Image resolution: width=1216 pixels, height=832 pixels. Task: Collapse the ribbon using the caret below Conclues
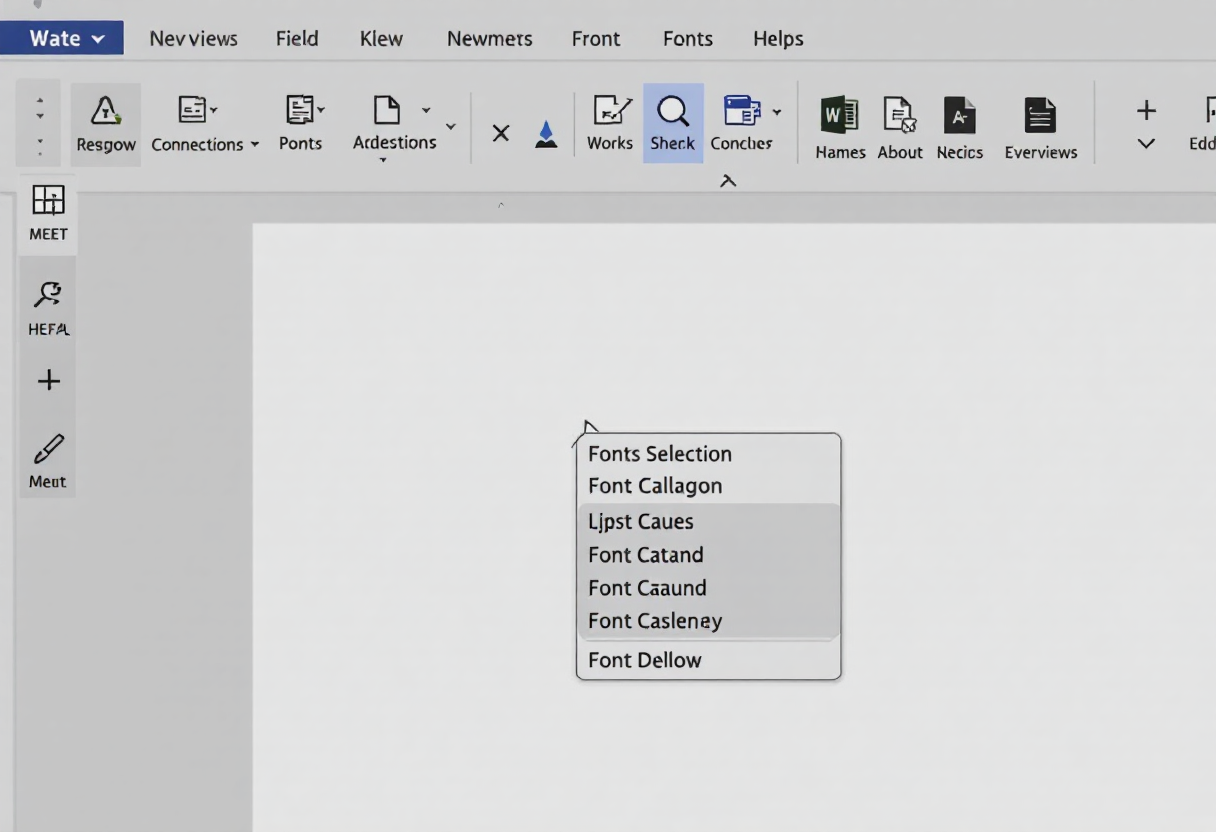pos(728,181)
